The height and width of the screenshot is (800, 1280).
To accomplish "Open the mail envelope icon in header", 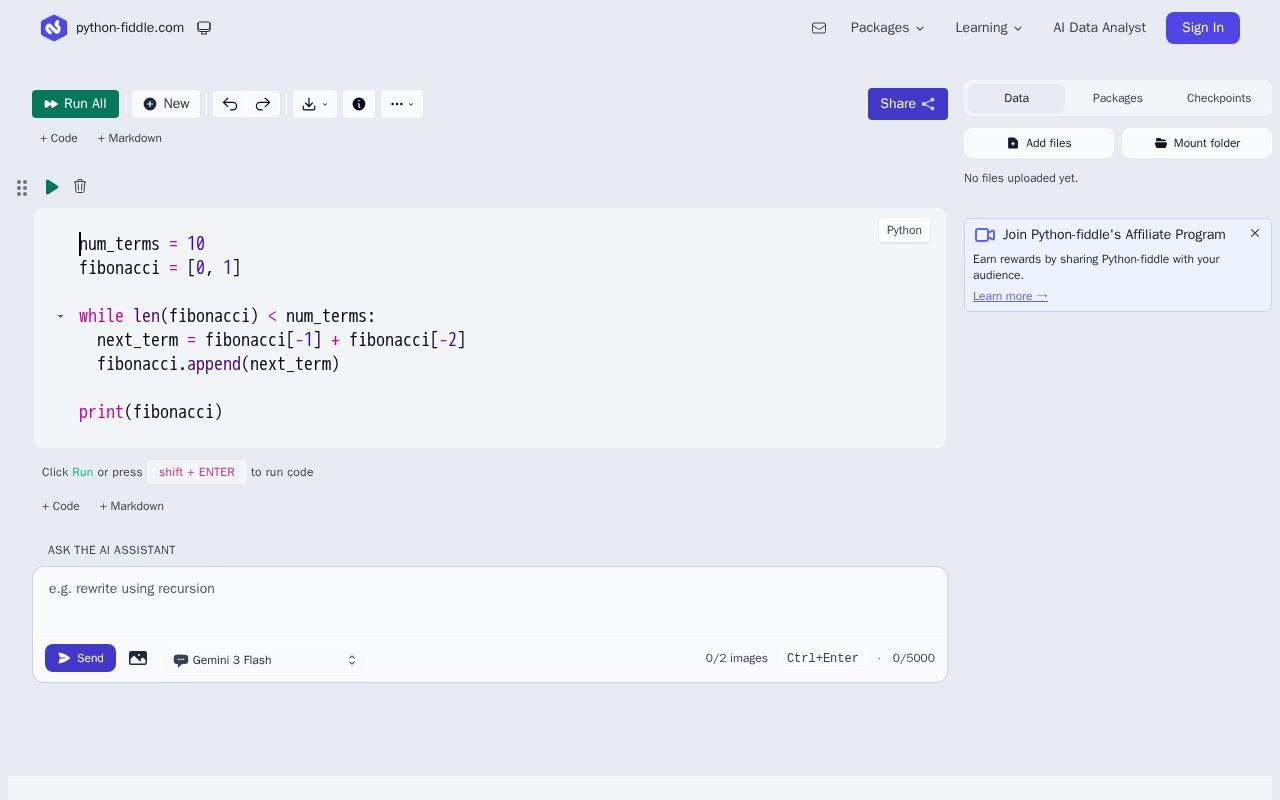I will 819,28.
